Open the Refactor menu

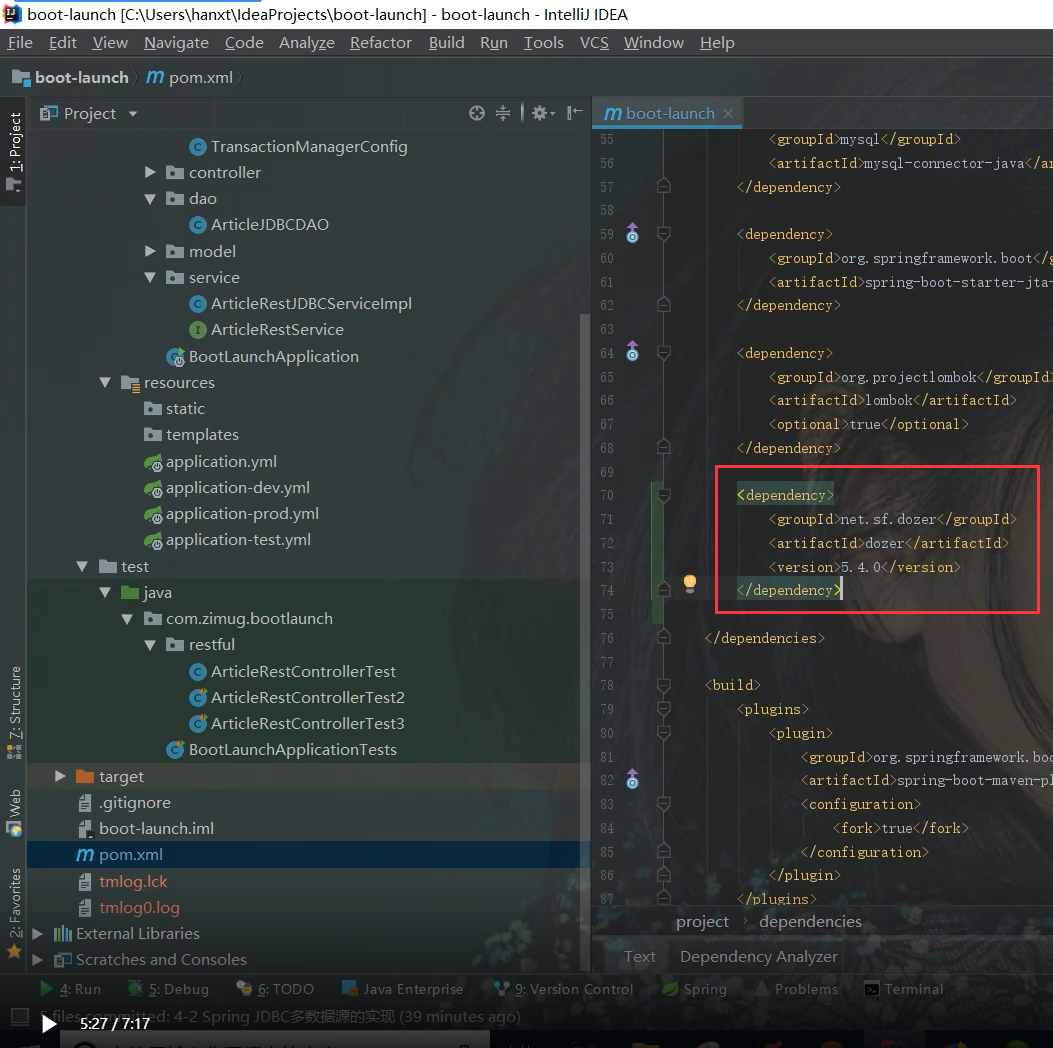381,43
